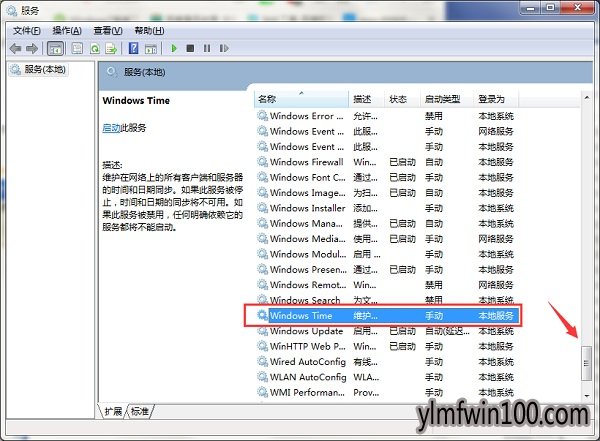Open the 文件(F) menu

click(26, 31)
